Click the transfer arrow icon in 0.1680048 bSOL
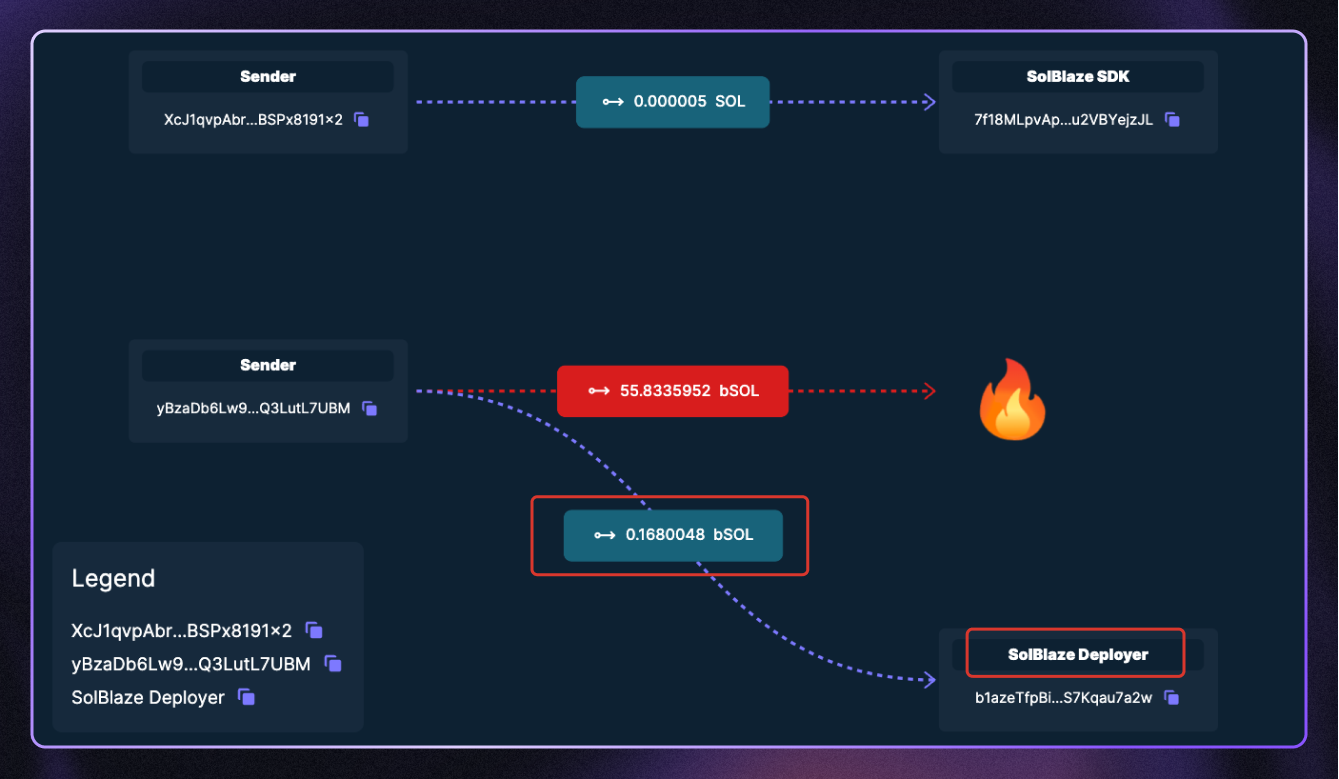The width and height of the screenshot is (1339, 779). (605, 535)
